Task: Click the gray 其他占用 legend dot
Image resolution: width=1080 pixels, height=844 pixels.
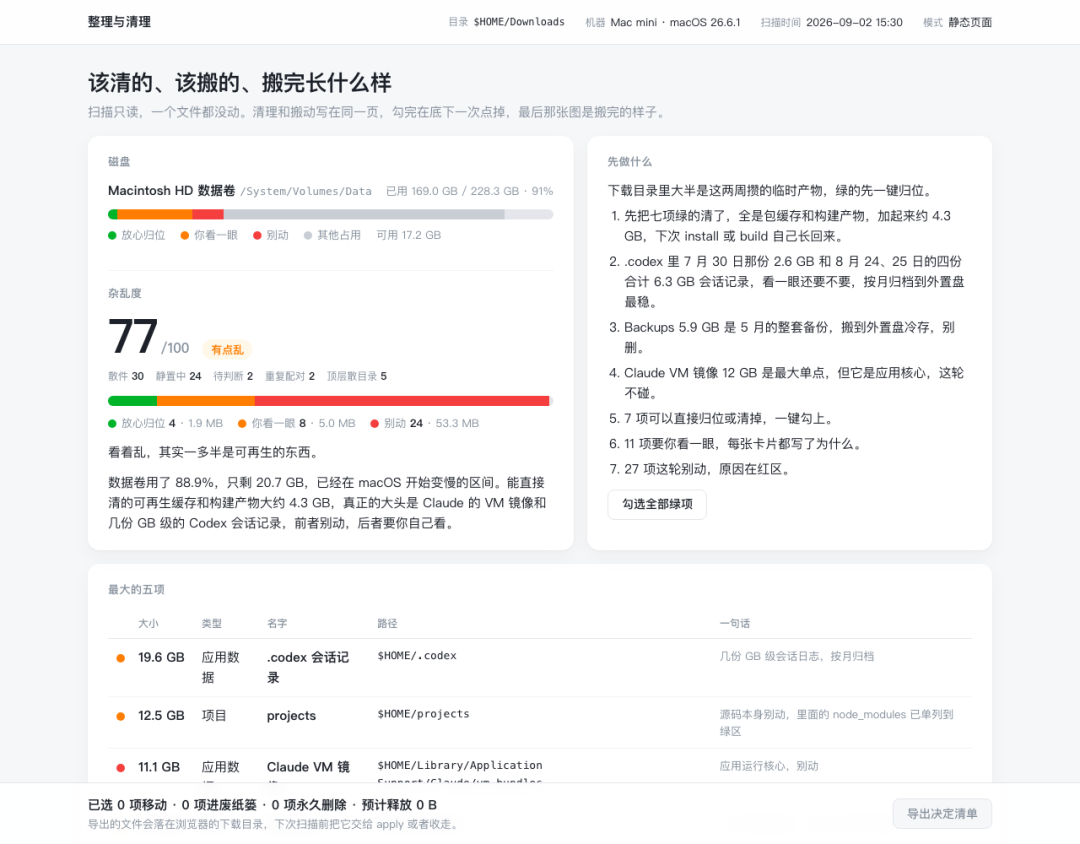Action: [308, 236]
